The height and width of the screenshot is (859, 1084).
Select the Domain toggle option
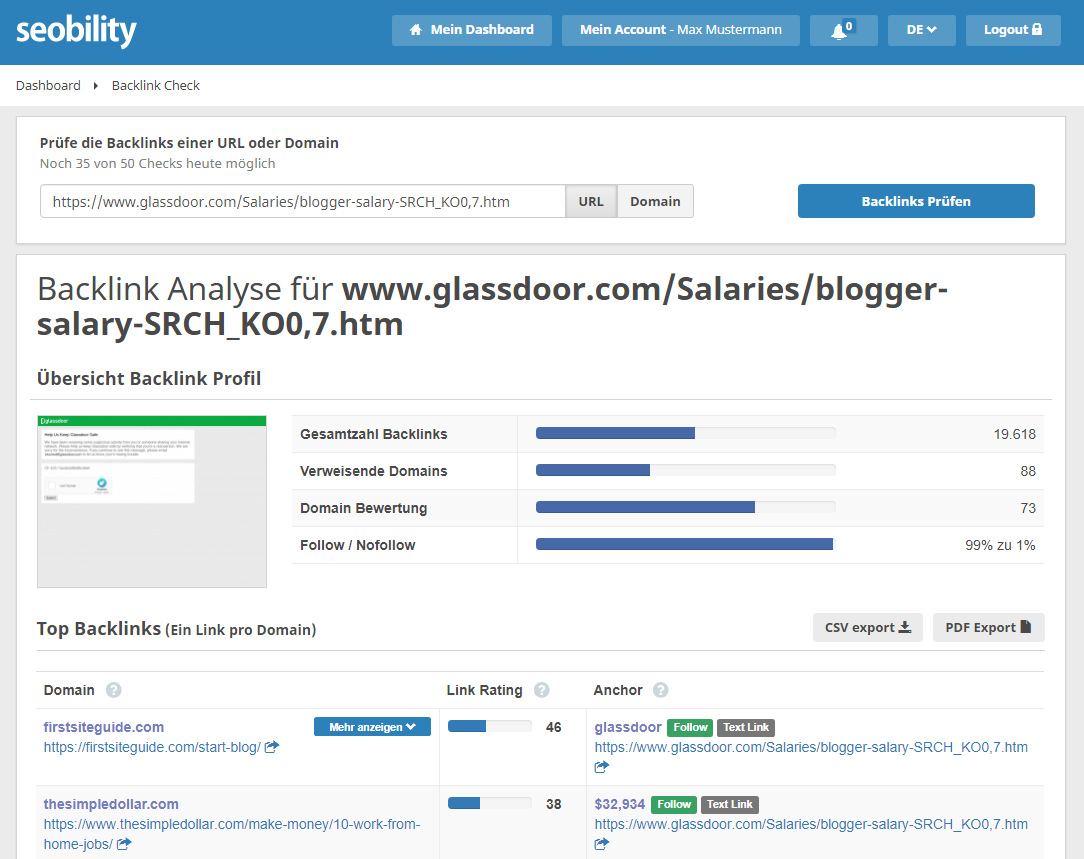(x=655, y=201)
